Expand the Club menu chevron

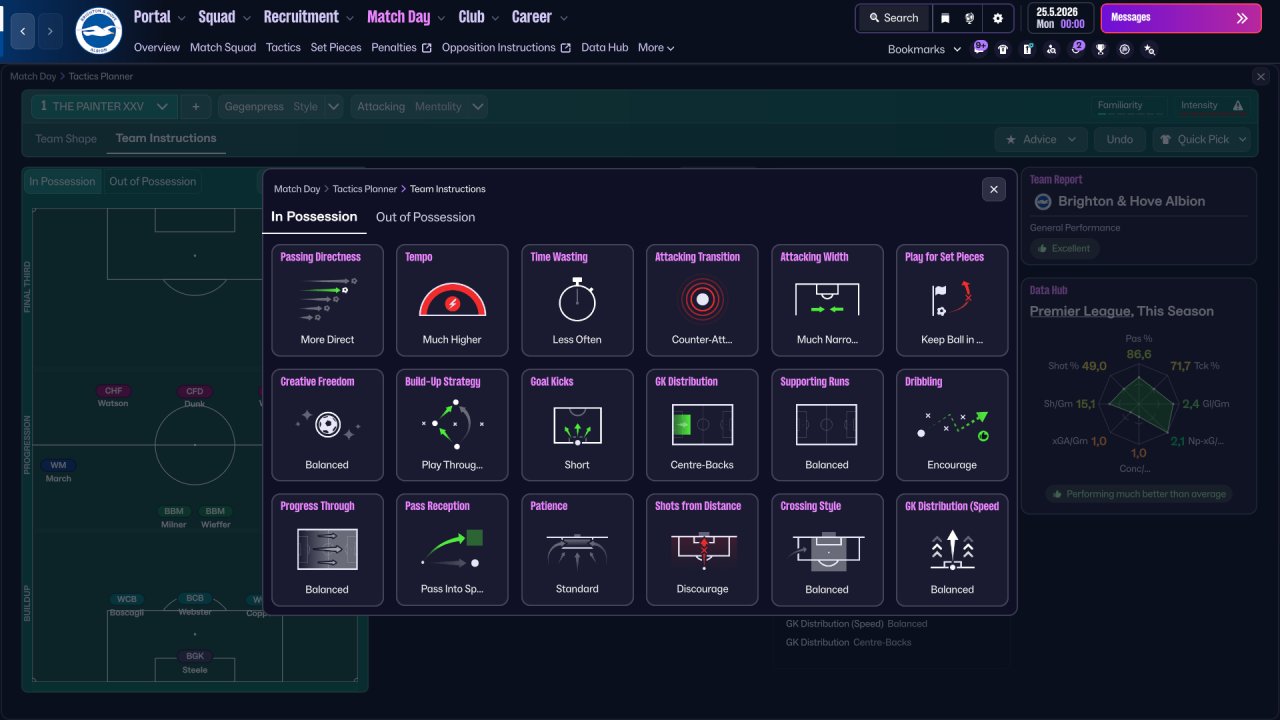(496, 18)
